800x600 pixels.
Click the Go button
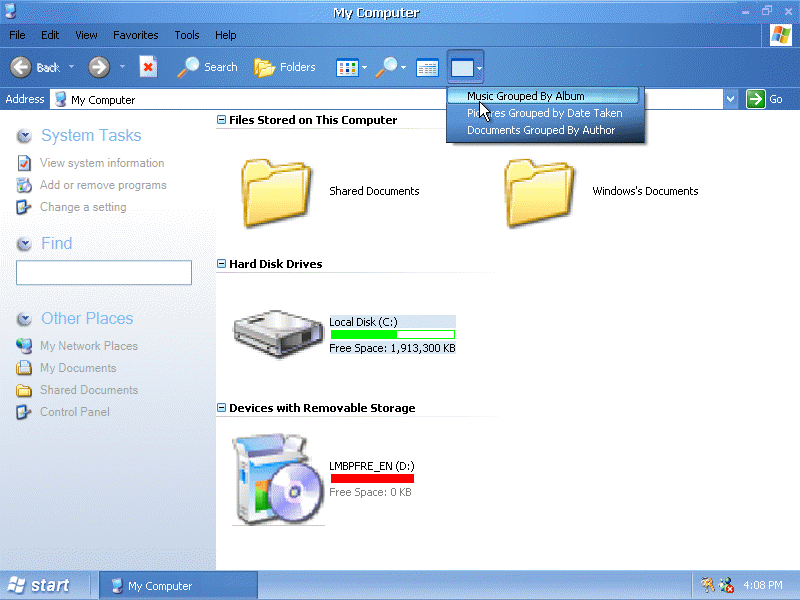coord(764,99)
